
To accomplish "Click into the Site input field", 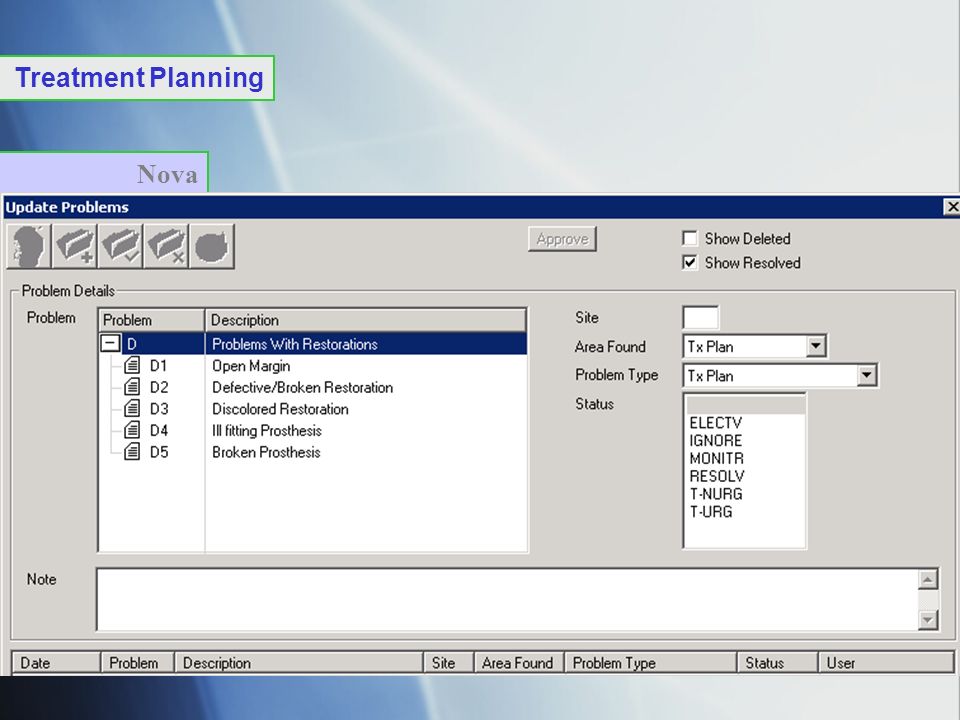I will click(700, 317).
